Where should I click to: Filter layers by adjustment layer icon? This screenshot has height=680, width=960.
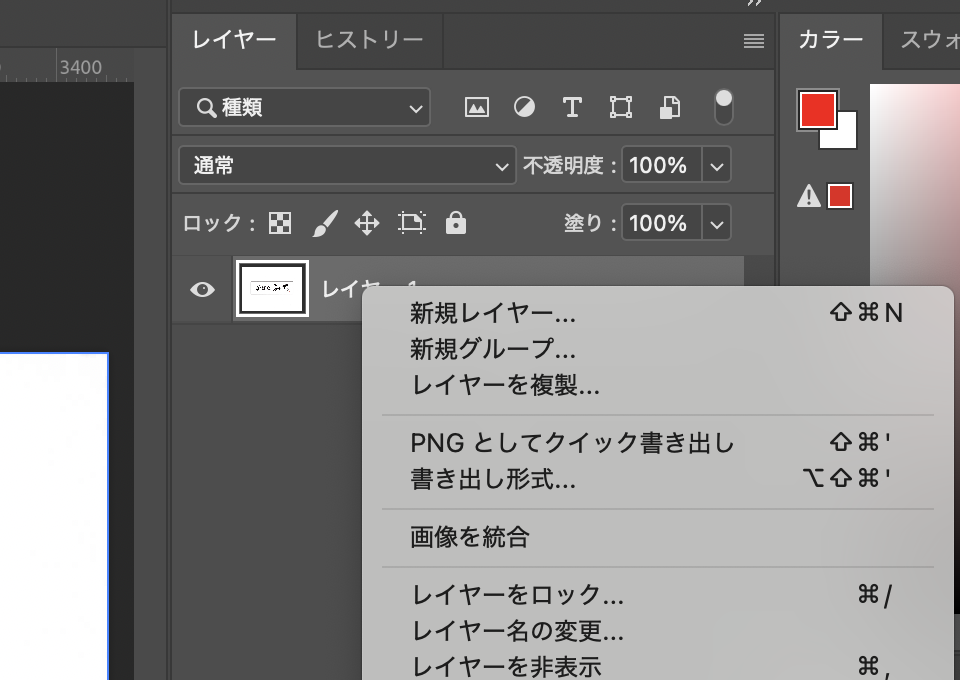coord(524,108)
